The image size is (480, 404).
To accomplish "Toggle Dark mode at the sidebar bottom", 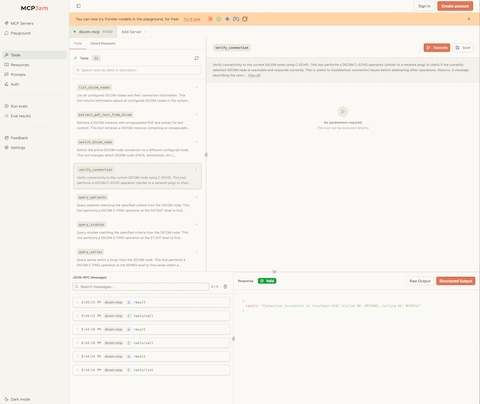I will [17, 399].
